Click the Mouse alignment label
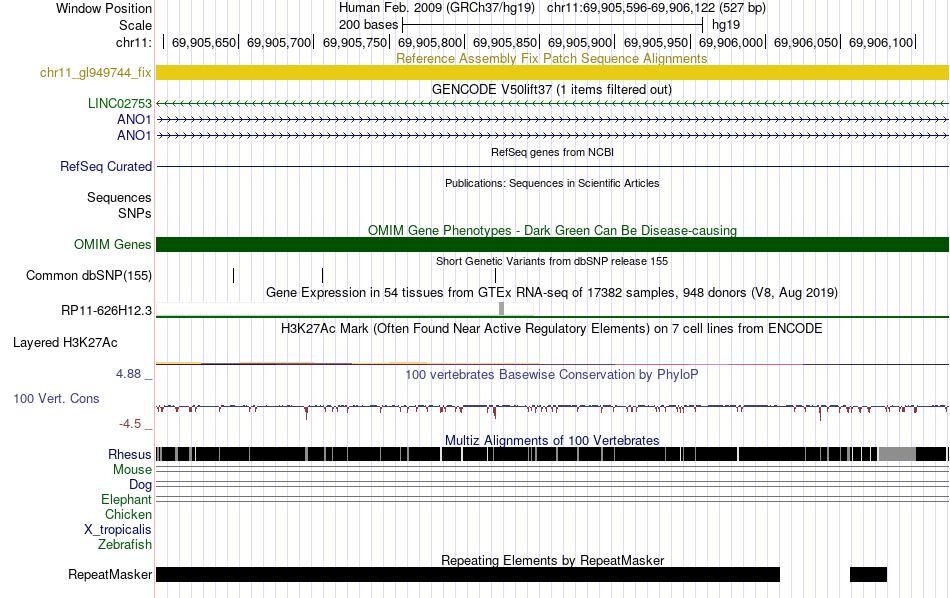 point(132,470)
